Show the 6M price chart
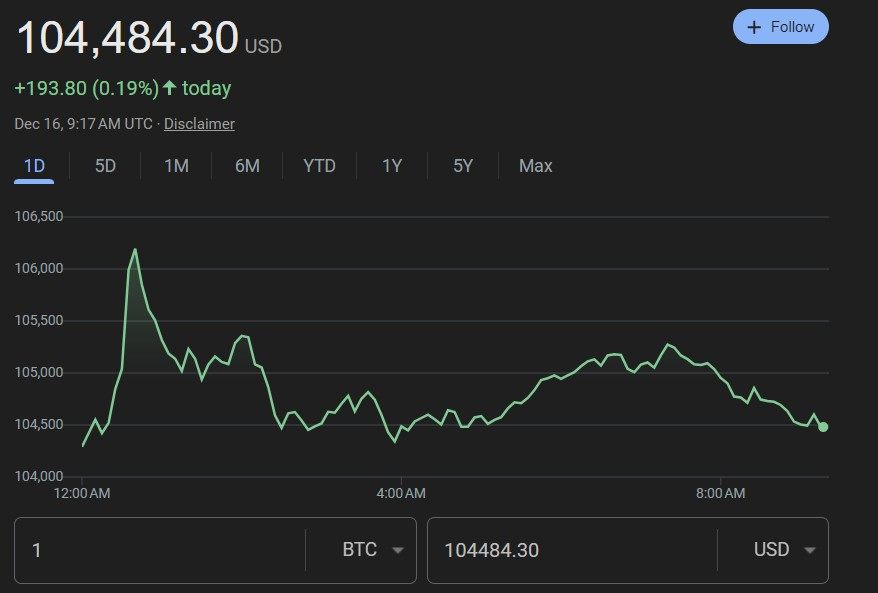This screenshot has height=593, width=878. (x=247, y=166)
